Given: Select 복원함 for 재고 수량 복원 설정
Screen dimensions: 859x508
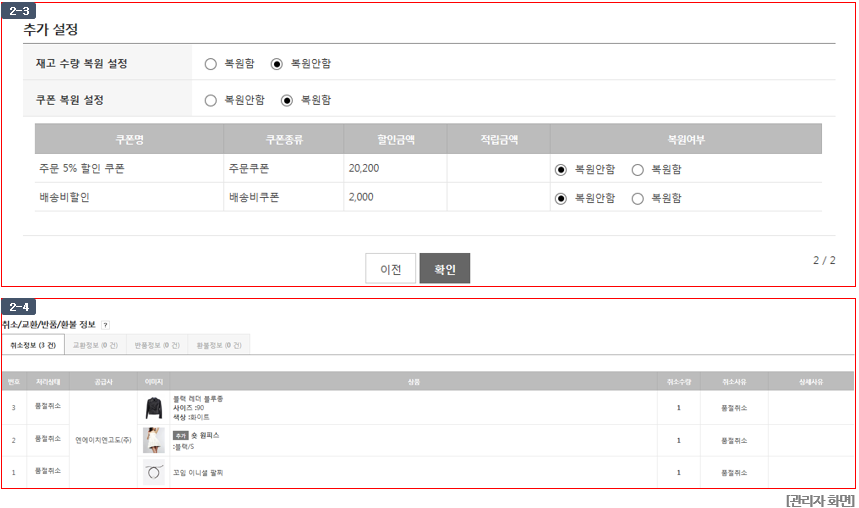Looking at the screenshot, I should tap(210, 64).
